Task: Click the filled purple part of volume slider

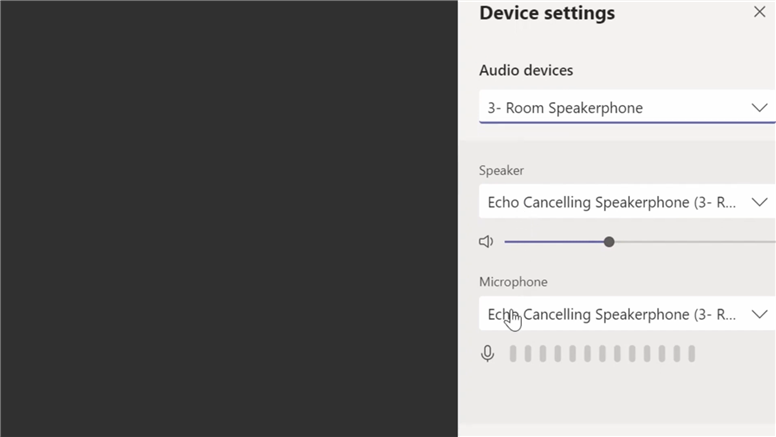Action: (555, 242)
